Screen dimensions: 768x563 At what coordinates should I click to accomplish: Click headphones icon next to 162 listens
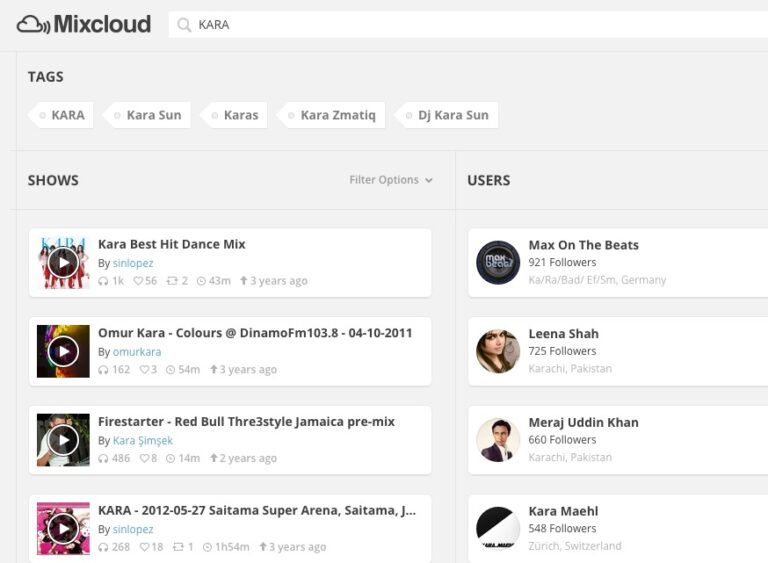pyautogui.click(x=103, y=370)
